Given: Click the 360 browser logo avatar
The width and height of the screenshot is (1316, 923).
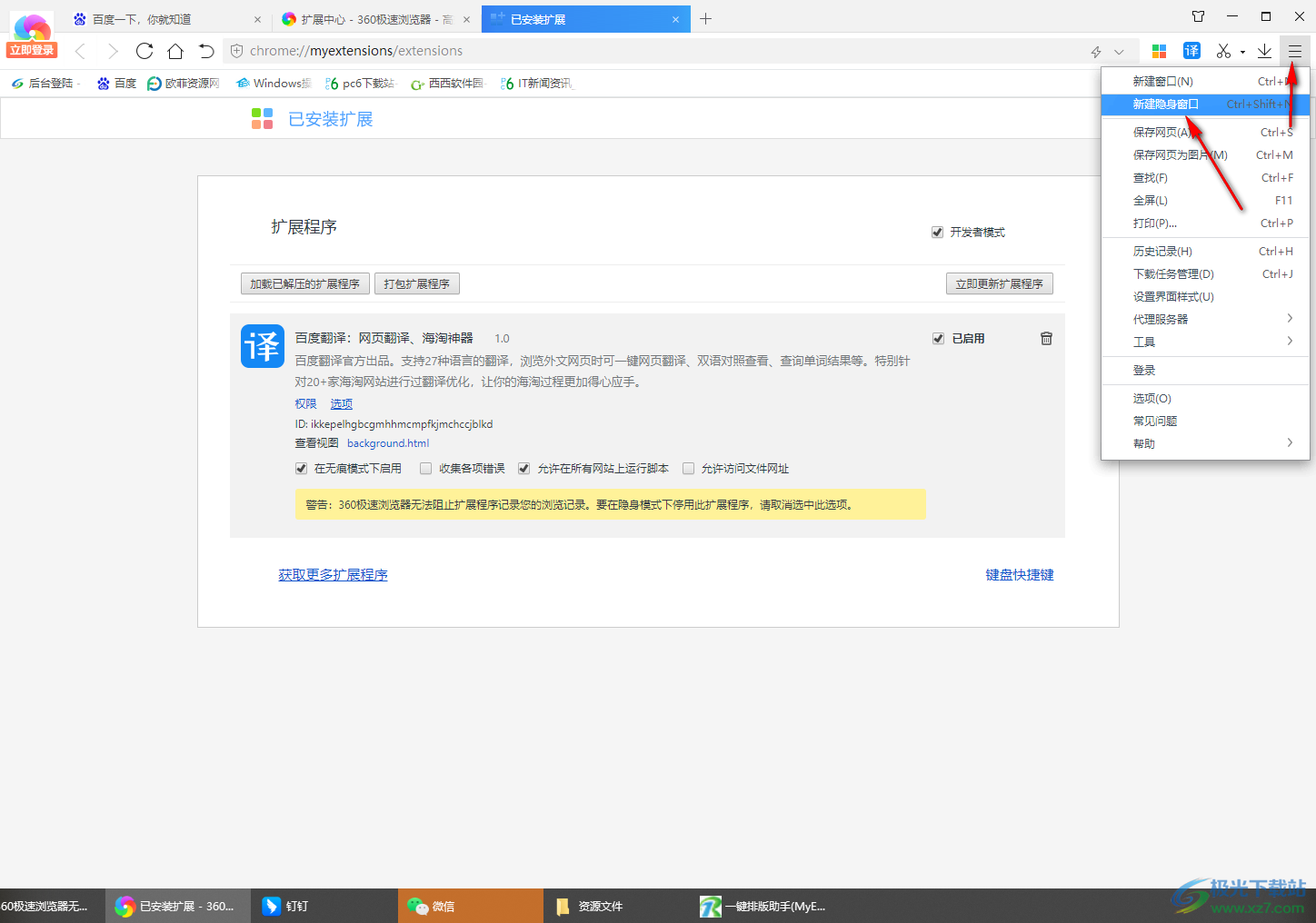Looking at the screenshot, I should 32,25.
